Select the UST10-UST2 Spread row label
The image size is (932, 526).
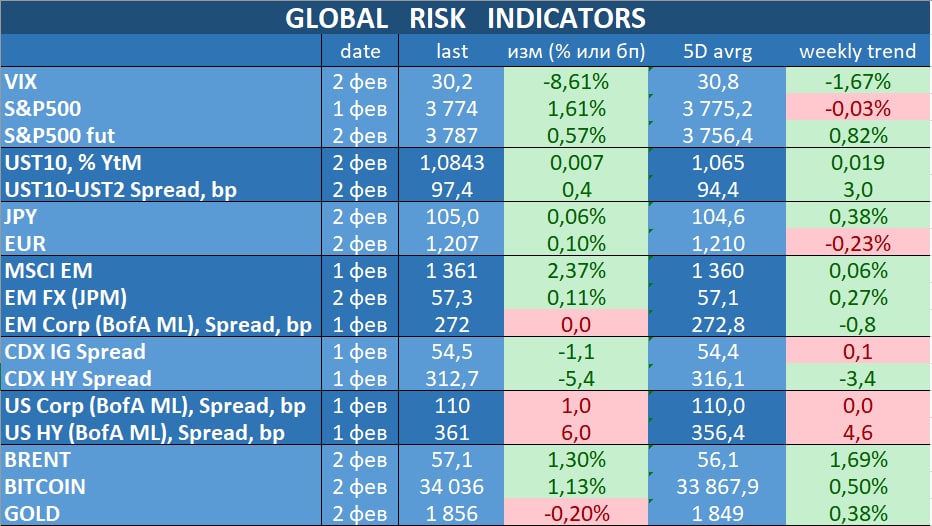point(121,189)
